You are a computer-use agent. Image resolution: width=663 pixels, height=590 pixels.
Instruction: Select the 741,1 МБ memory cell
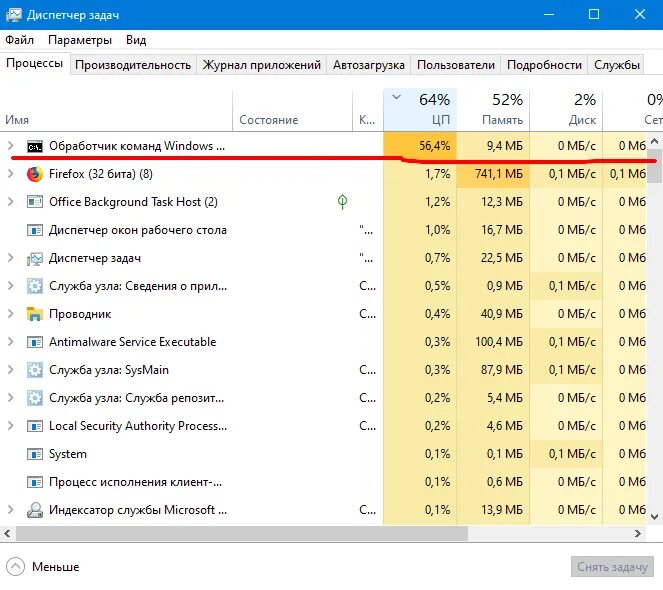pyautogui.click(x=493, y=174)
